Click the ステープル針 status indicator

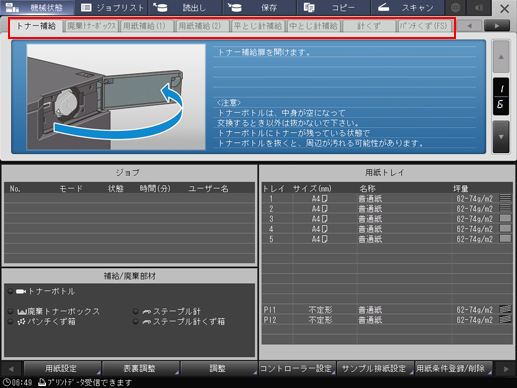[136, 312]
